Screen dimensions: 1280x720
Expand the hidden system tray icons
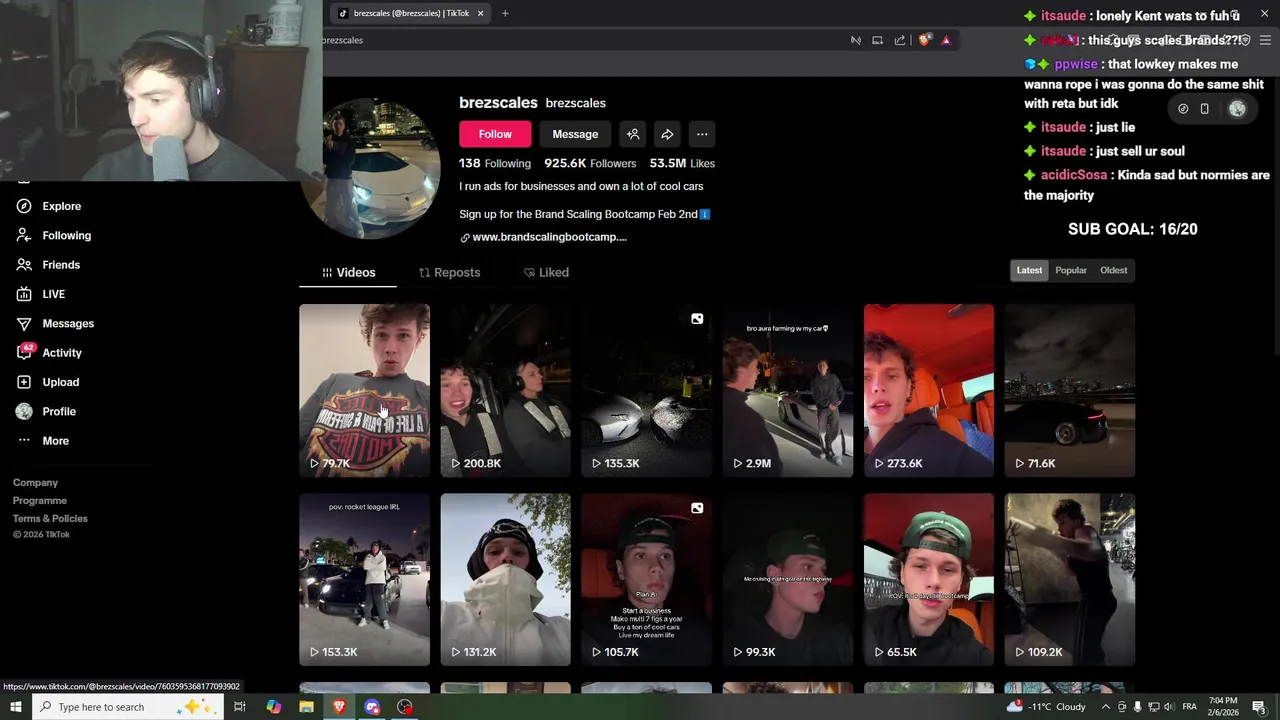pos(1106,707)
